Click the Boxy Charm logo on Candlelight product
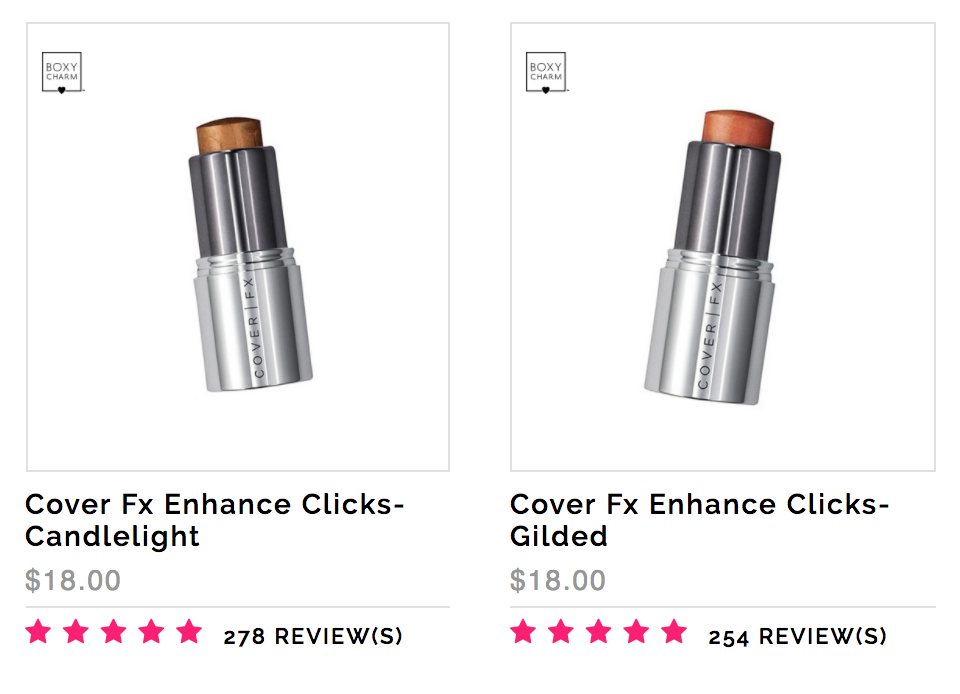This screenshot has height=694, width=960. (x=62, y=72)
